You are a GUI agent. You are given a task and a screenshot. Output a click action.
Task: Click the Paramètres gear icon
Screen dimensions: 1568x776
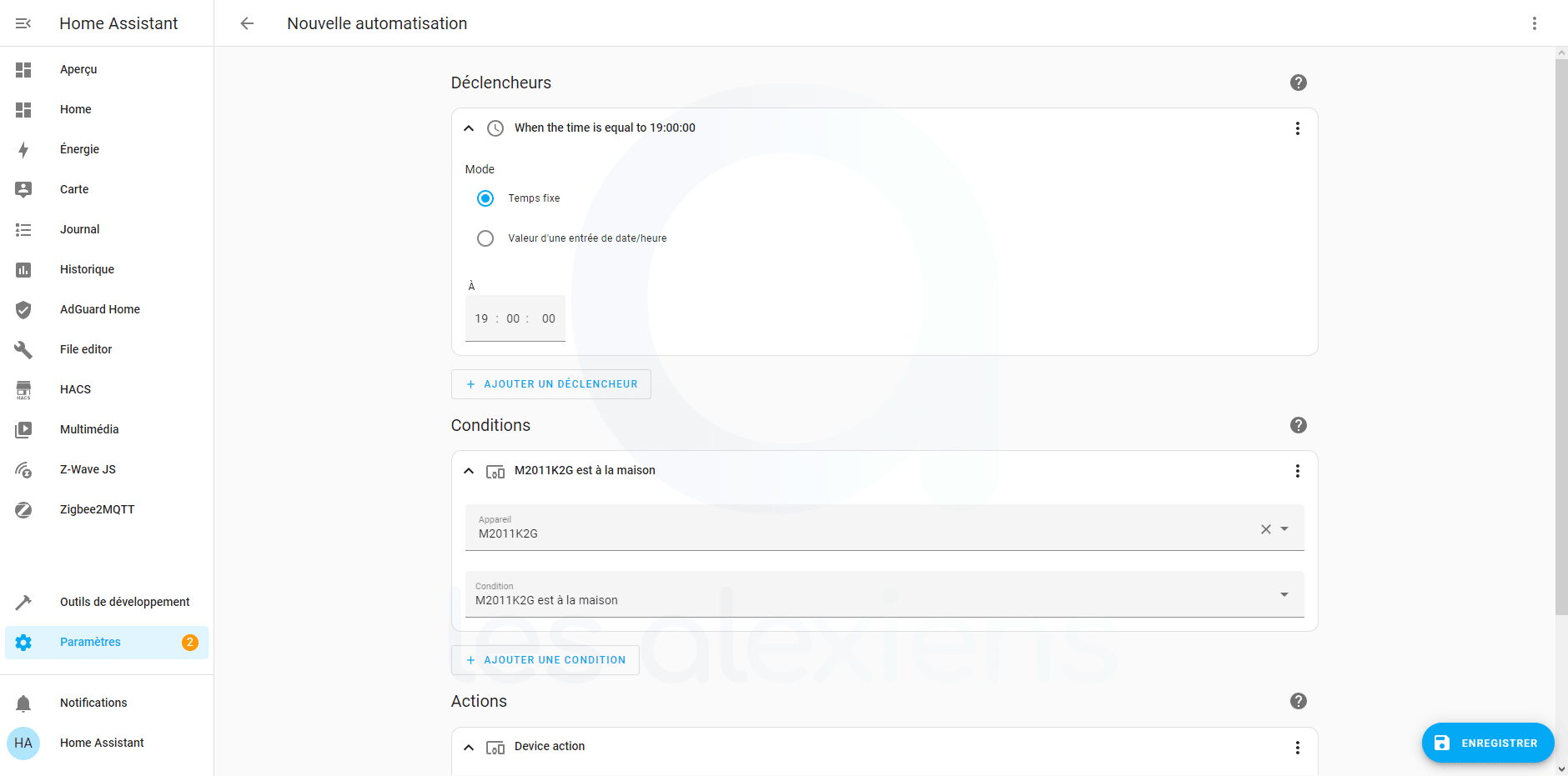pos(23,643)
